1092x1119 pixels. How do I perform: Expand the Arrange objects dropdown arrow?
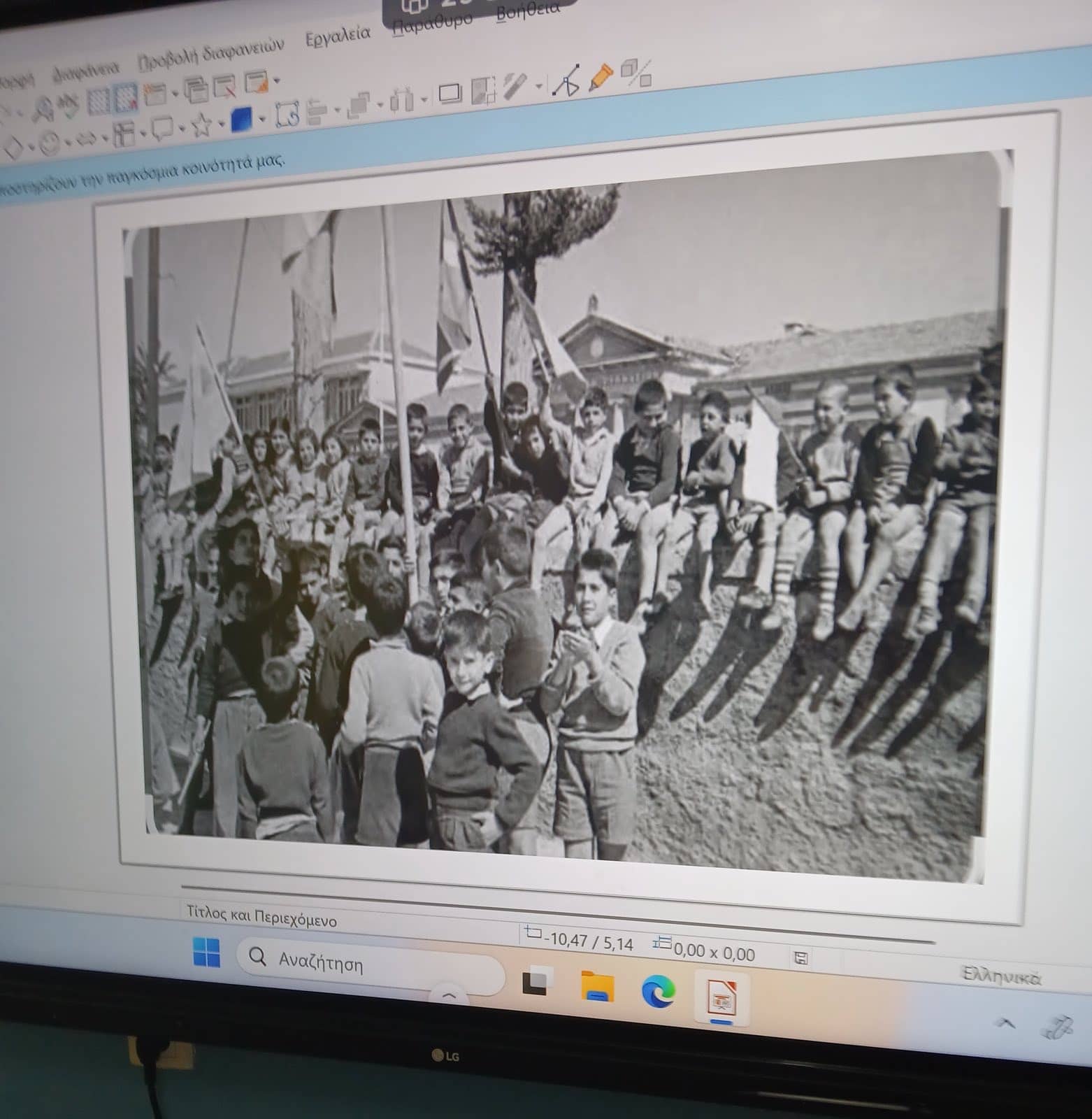tap(381, 104)
